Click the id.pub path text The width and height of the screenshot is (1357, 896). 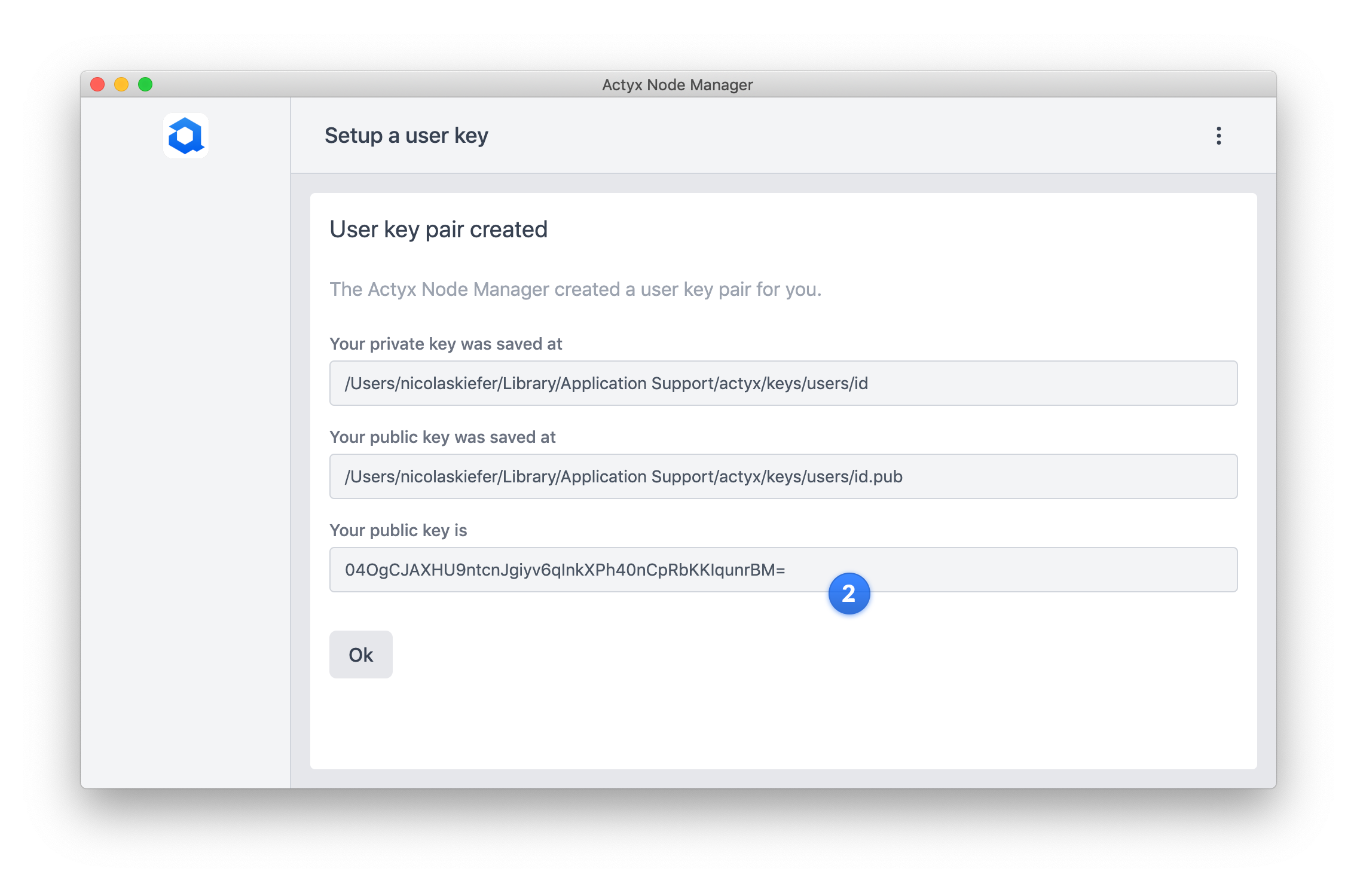[878, 476]
